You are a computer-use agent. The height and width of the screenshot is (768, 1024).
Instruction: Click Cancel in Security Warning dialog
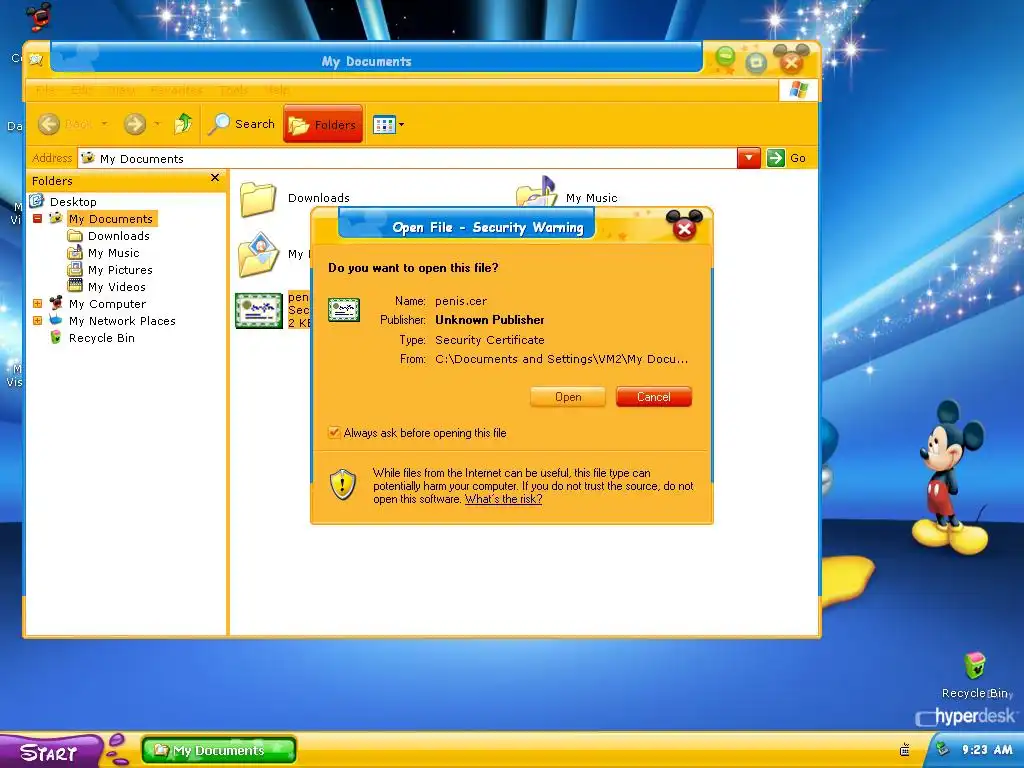coord(654,397)
